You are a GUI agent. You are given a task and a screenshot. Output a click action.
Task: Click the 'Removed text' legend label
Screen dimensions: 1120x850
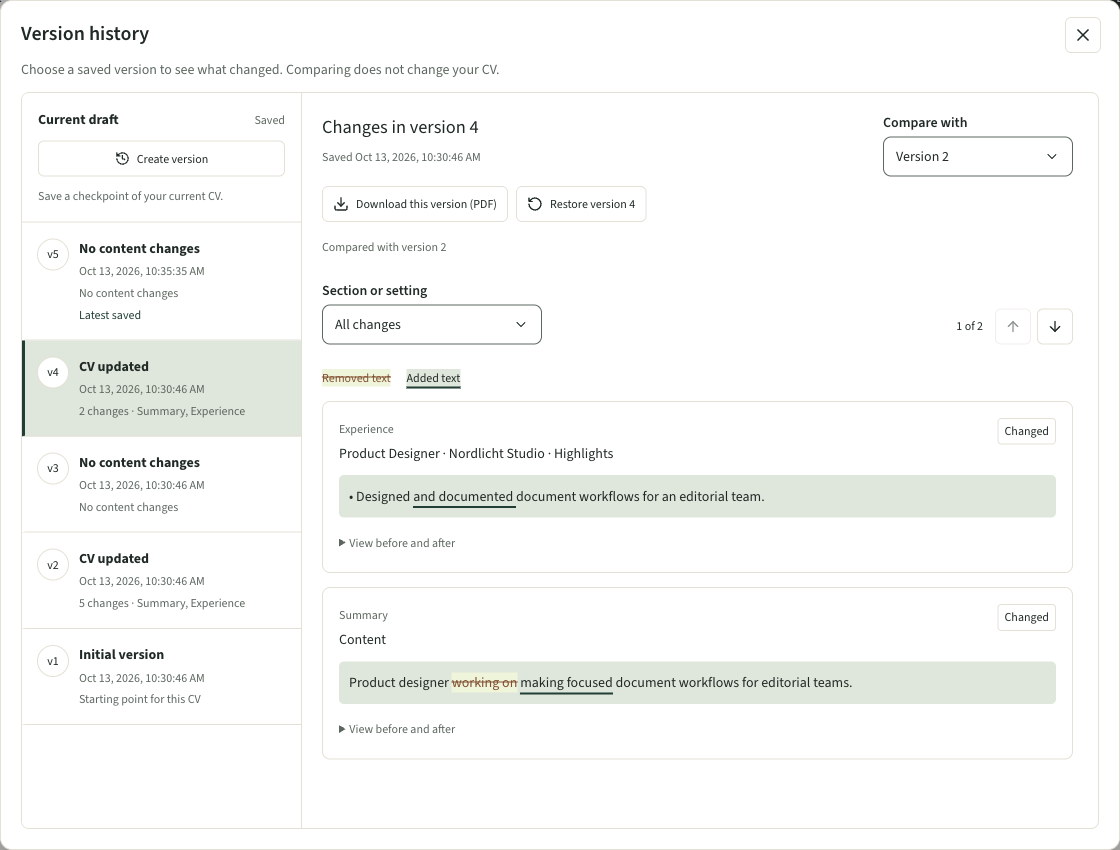click(x=356, y=378)
